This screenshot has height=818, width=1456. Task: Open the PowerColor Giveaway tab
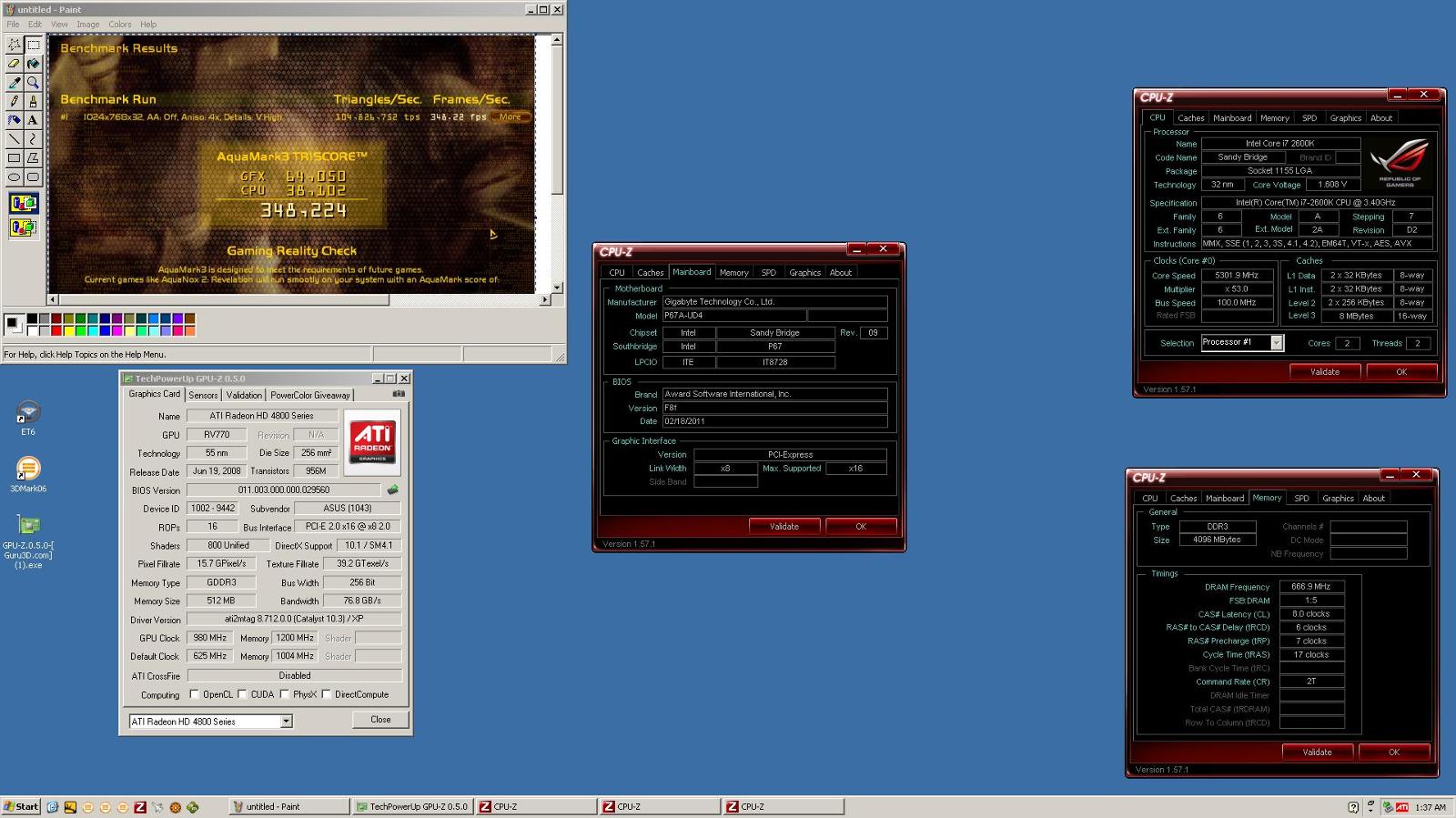(x=310, y=395)
